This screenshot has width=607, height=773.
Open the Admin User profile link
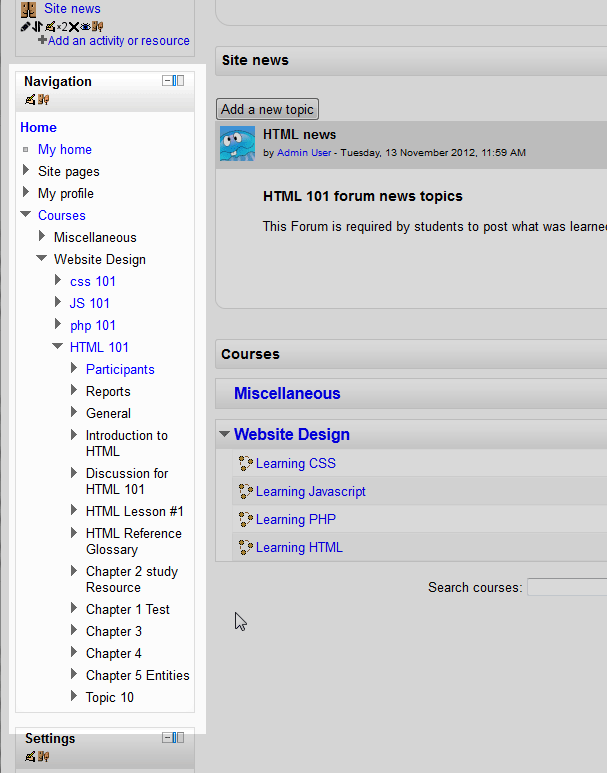coord(304,153)
